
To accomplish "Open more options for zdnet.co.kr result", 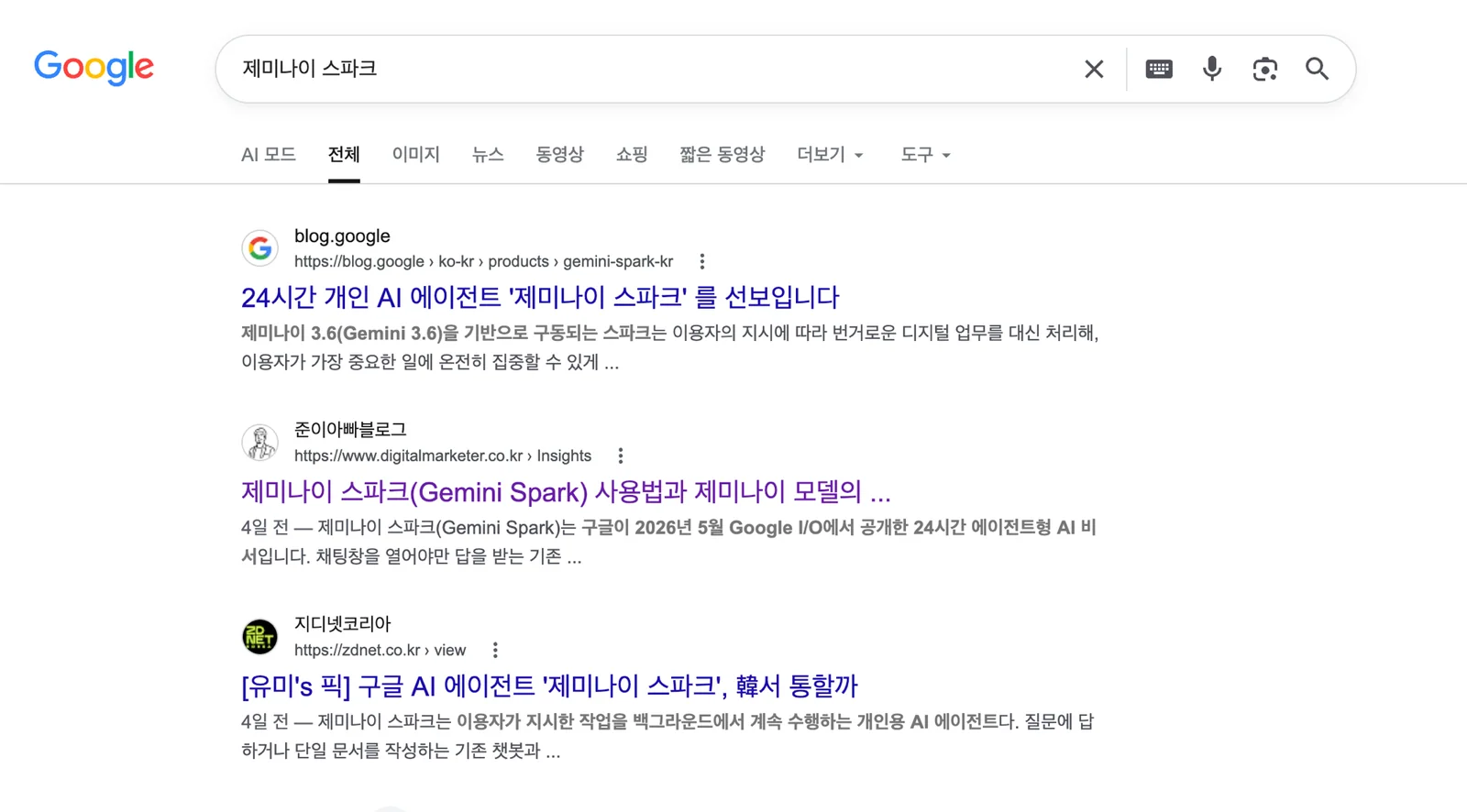I will click(x=495, y=651).
